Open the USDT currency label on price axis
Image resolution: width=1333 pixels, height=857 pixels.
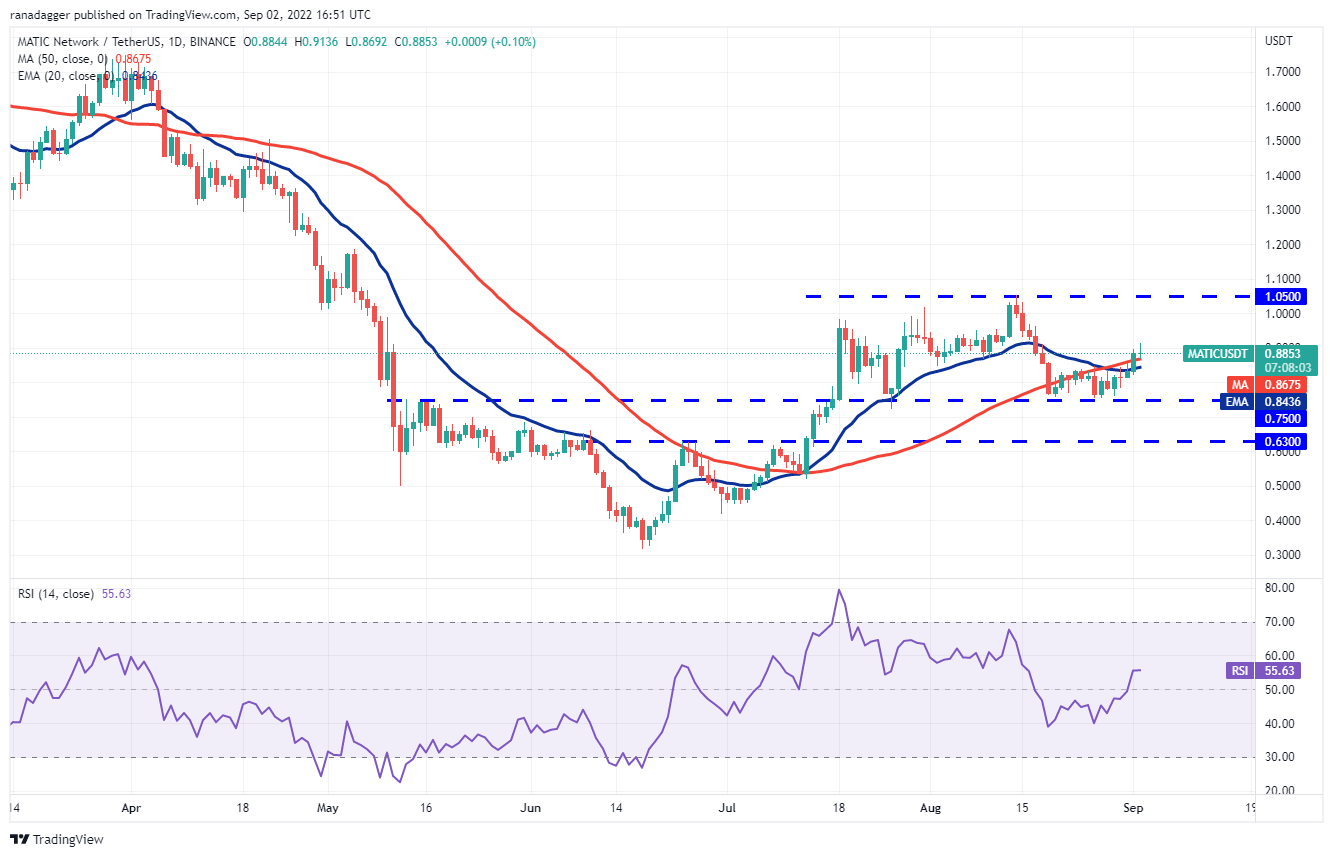point(1279,42)
